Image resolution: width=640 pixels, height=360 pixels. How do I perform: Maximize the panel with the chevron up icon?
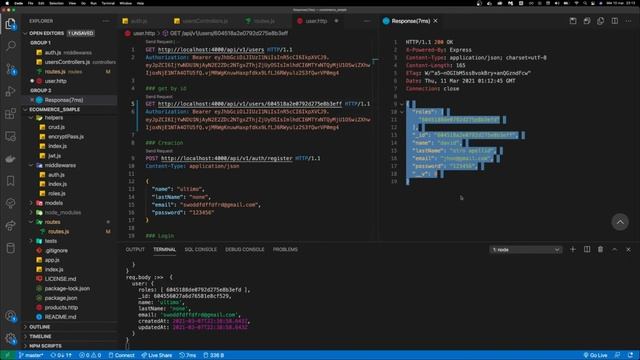pos(615,249)
